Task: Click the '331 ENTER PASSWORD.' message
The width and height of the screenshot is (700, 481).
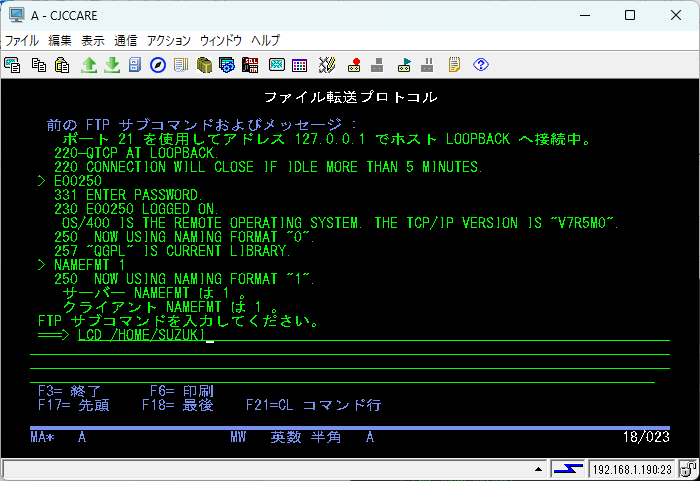Action: click(x=129, y=195)
